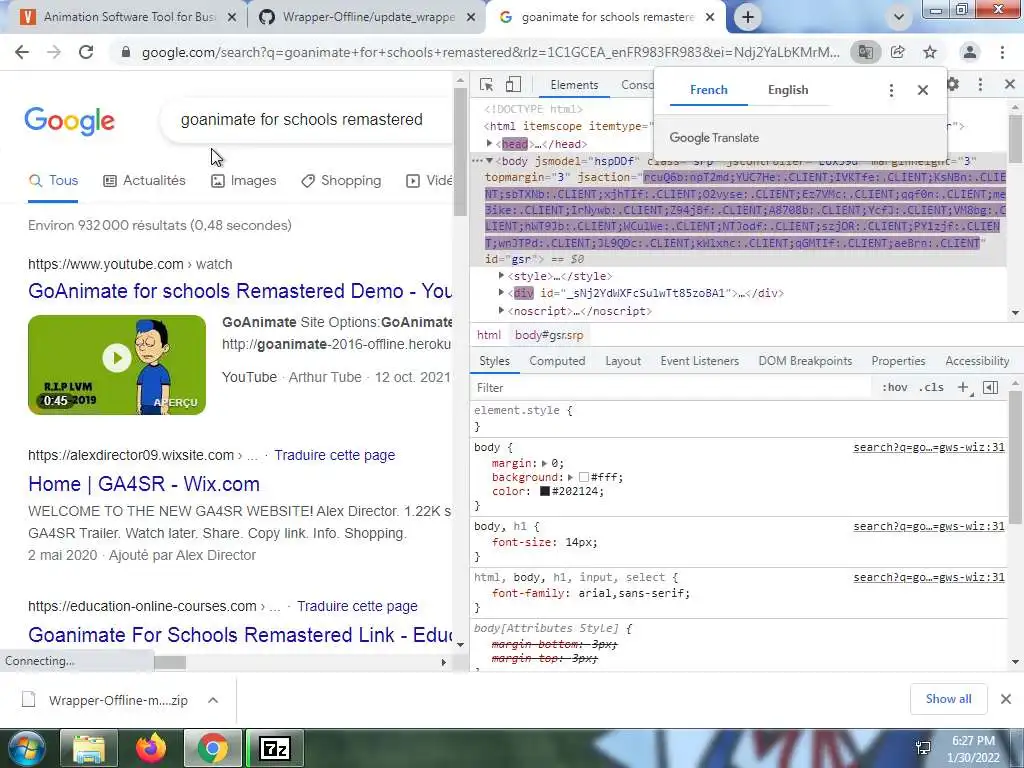Show all downloads
The height and width of the screenshot is (768, 1024).
[x=948, y=699]
